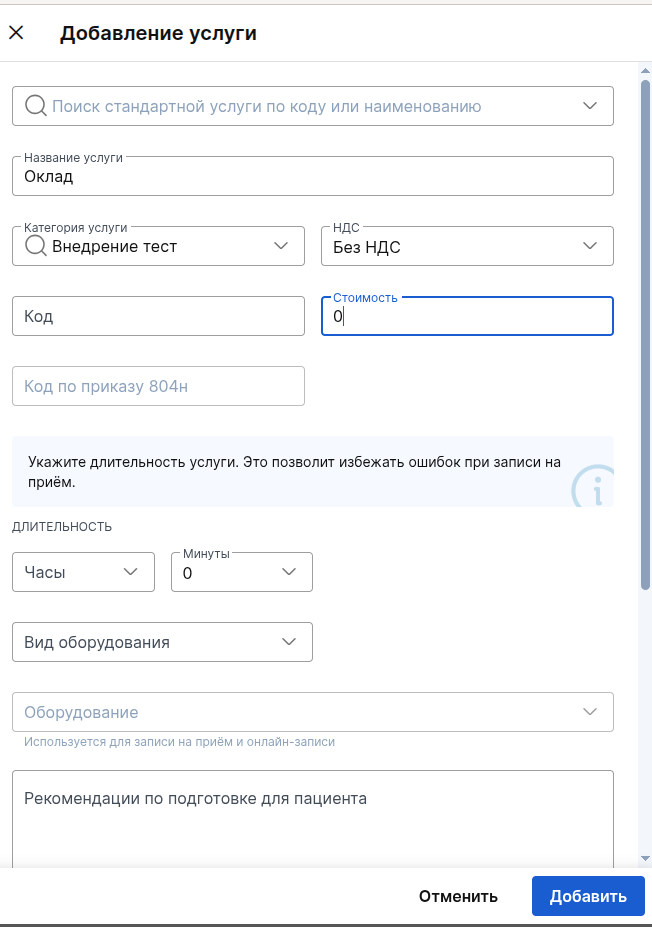Expand the Часы duration dropdown
This screenshot has width=652, height=927.
click(83, 572)
